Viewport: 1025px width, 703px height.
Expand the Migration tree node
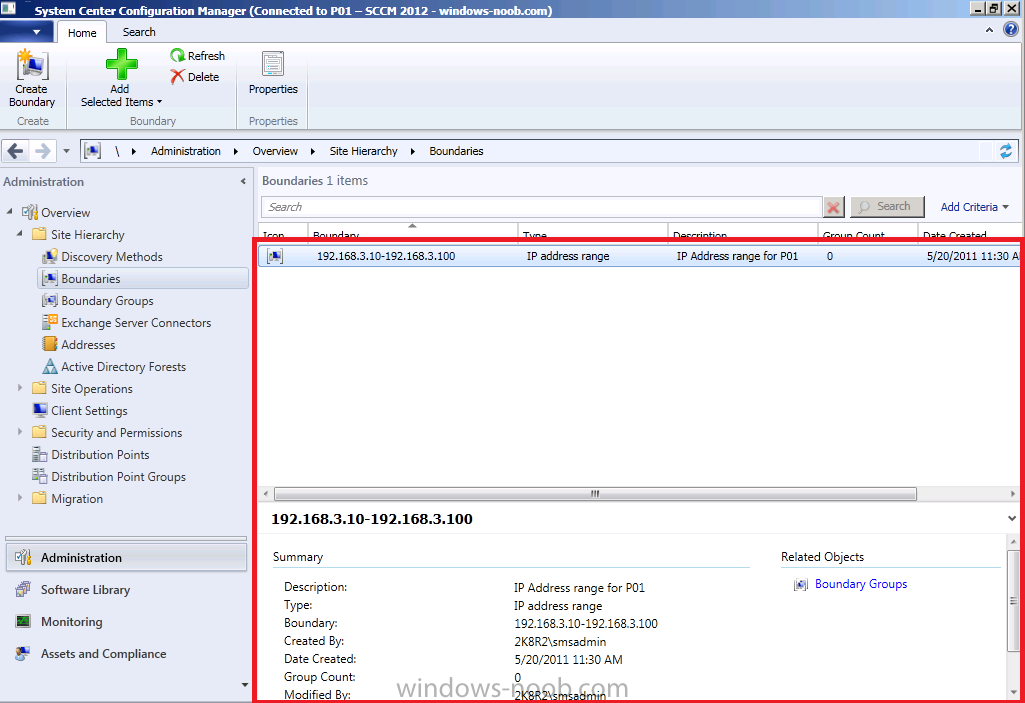[20, 498]
